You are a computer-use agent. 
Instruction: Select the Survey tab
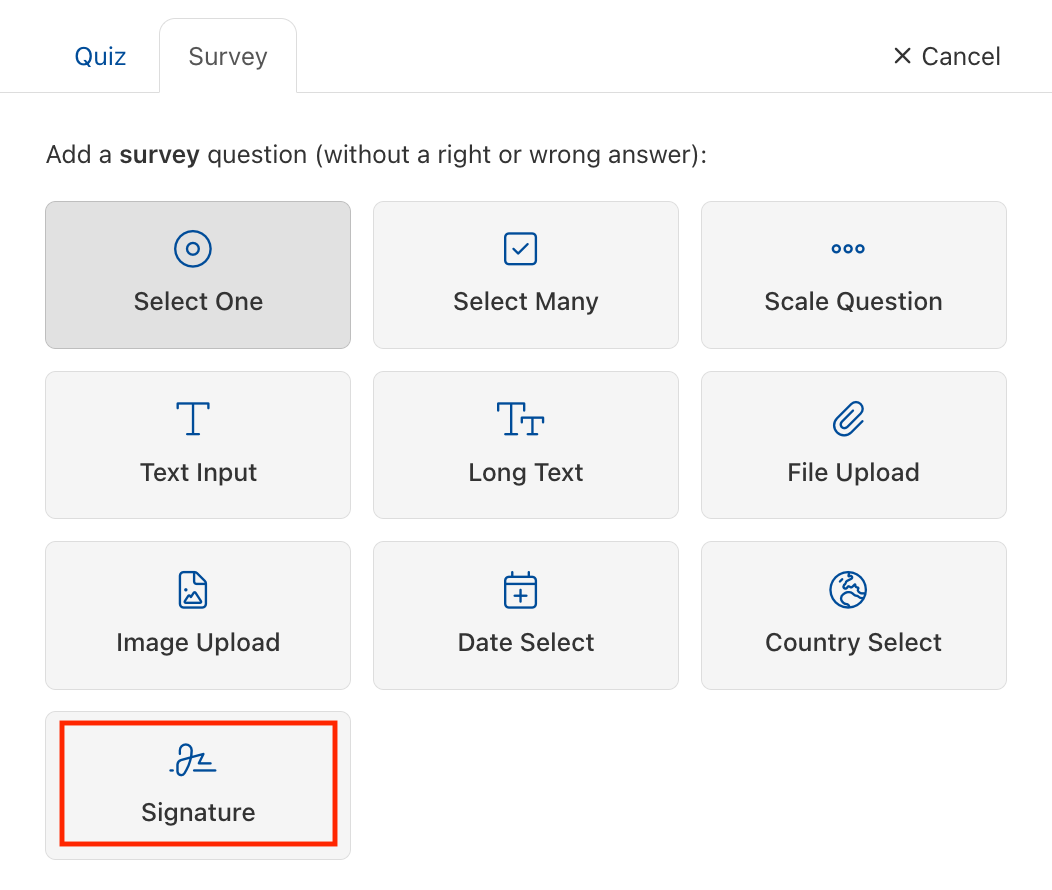228,56
